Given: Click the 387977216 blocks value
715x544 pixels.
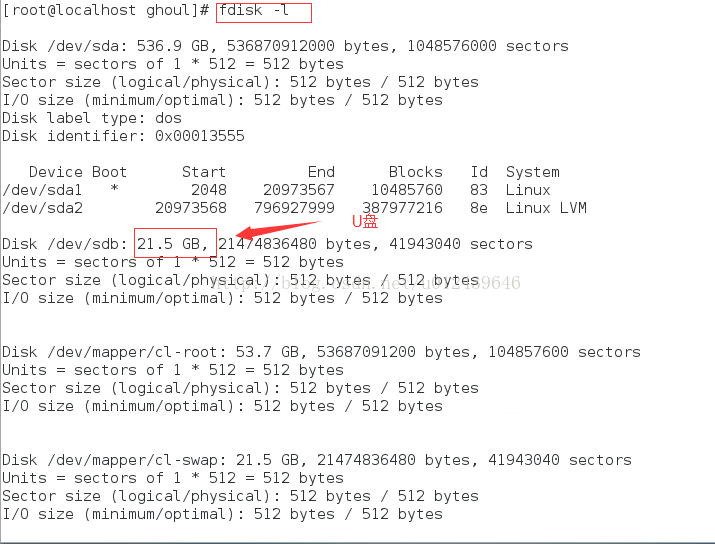Looking at the screenshot, I should (402, 208).
